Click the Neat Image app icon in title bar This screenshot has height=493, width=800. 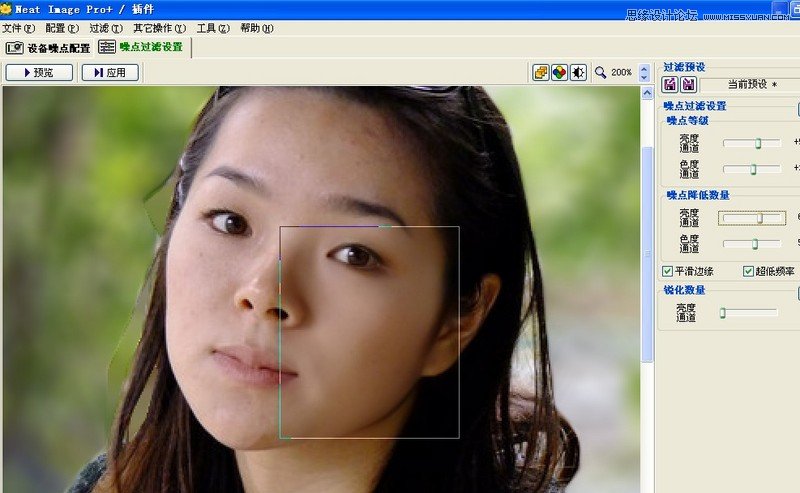tap(6, 9)
